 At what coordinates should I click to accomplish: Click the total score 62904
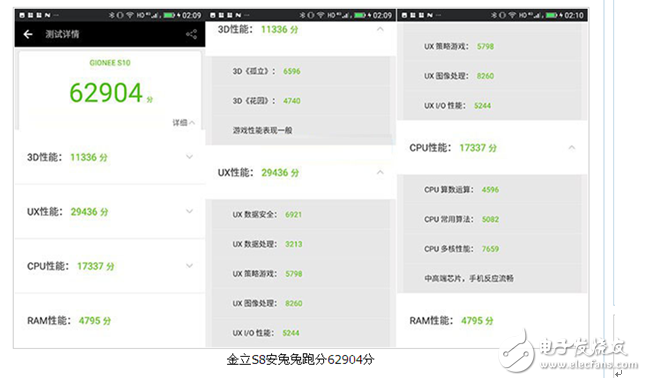(x=106, y=92)
